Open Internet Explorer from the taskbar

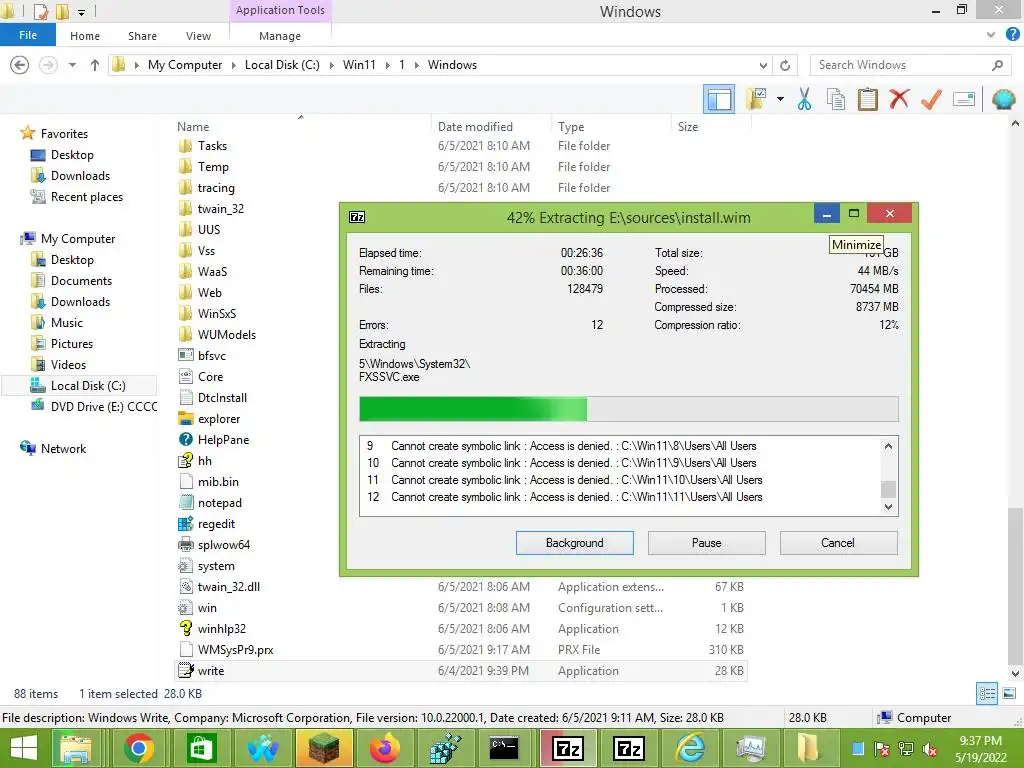pos(690,749)
